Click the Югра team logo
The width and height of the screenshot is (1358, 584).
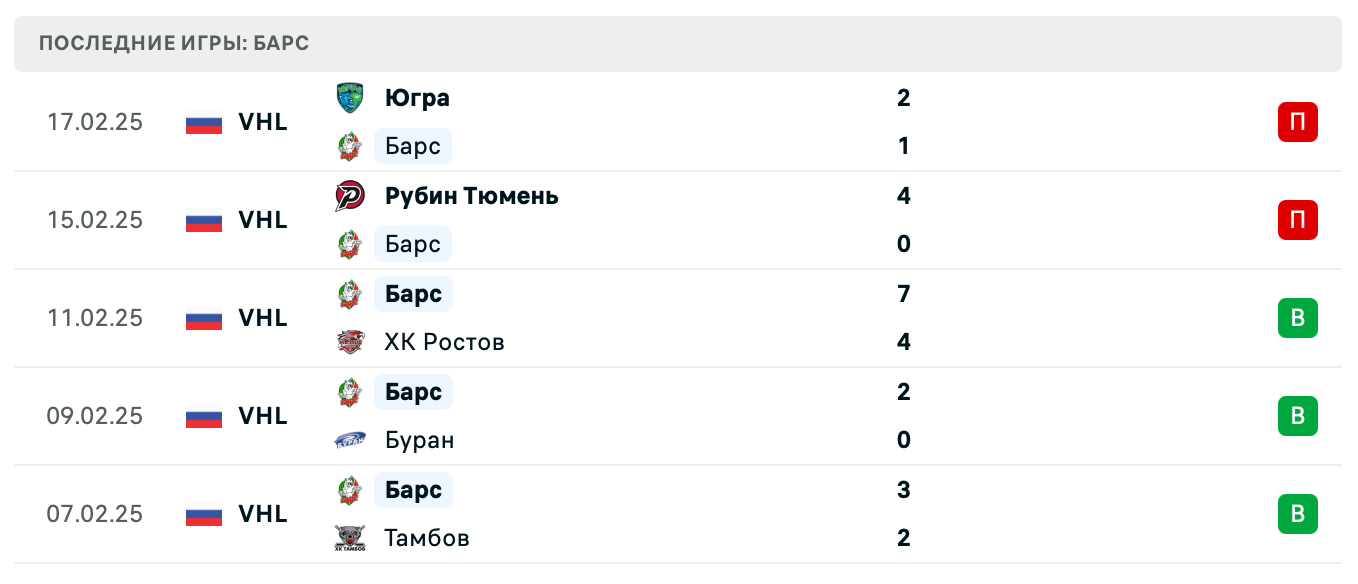point(349,98)
